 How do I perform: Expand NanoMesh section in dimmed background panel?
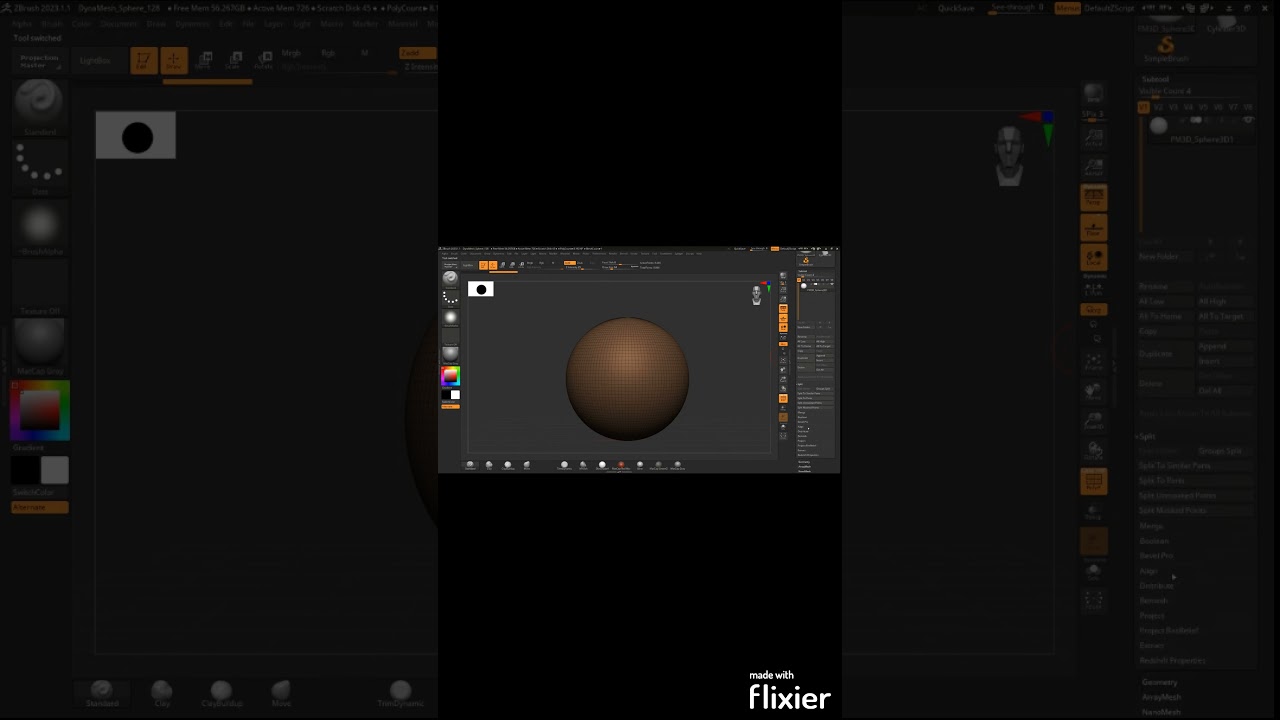(x=1161, y=712)
